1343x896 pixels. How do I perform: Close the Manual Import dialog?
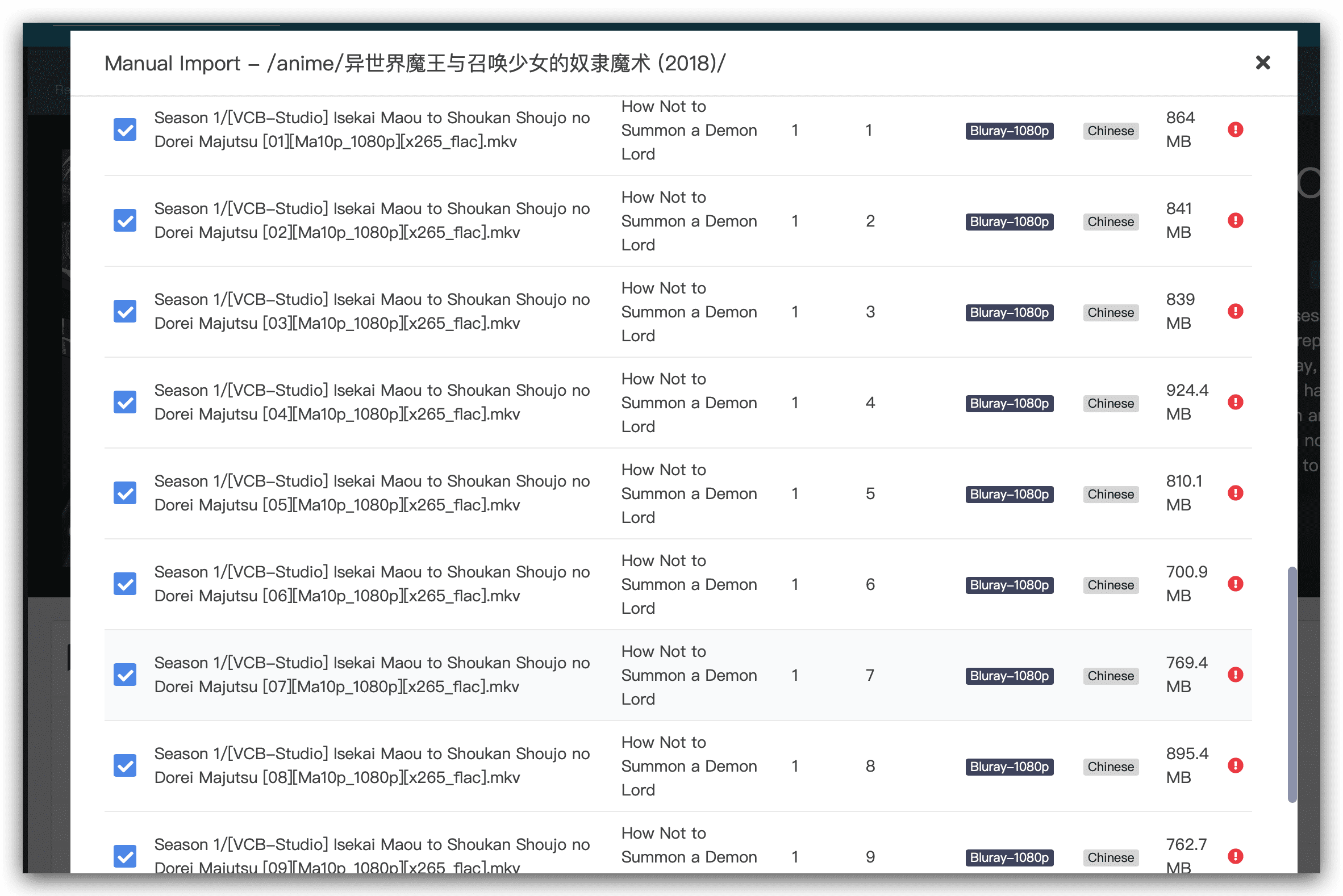tap(1262, 62)
